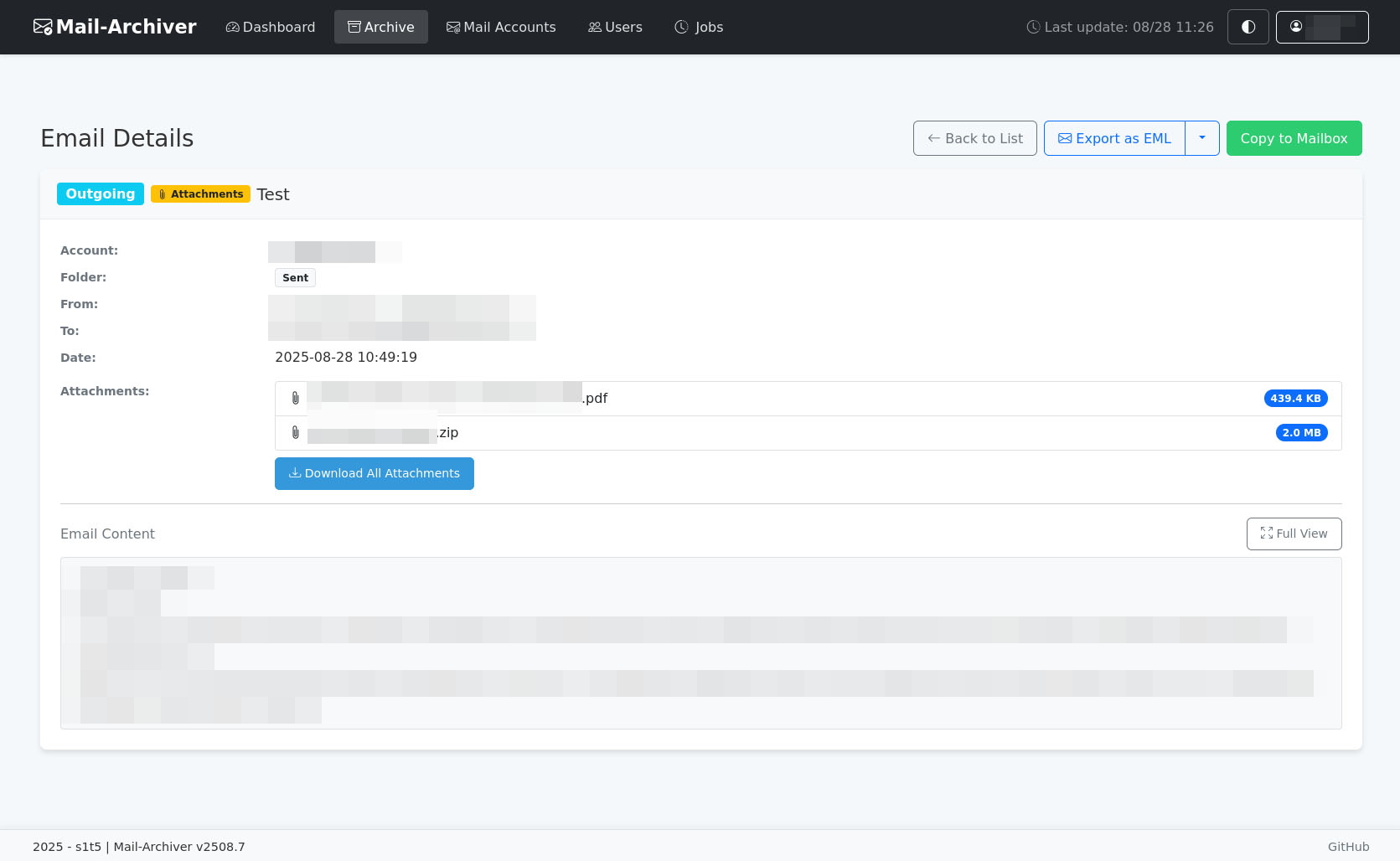Open the Jobs page via its clock icon

(679, 26)
